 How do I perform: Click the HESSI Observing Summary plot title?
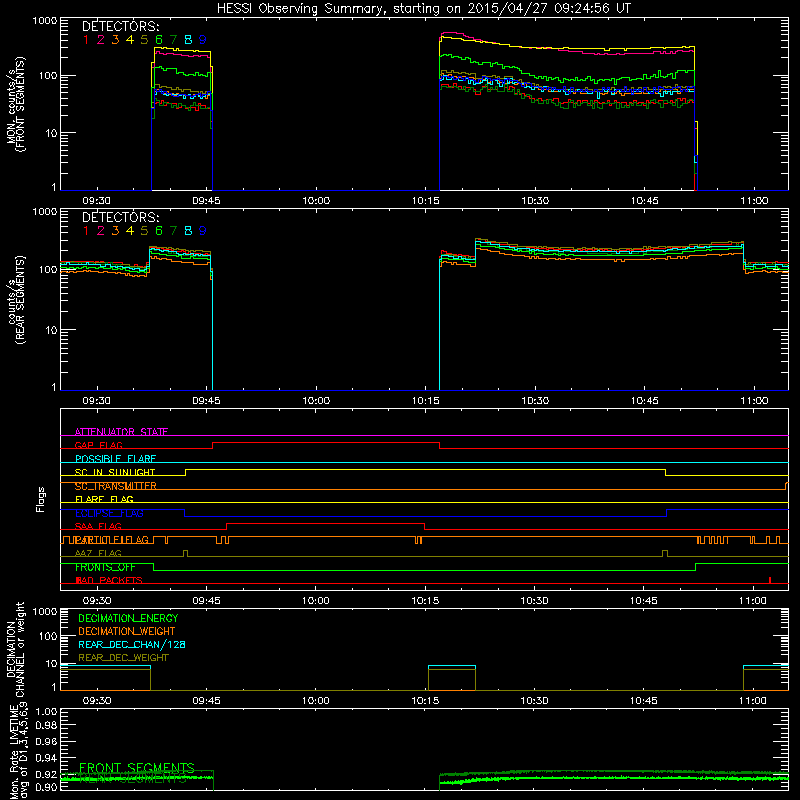[x=423, y=8]
